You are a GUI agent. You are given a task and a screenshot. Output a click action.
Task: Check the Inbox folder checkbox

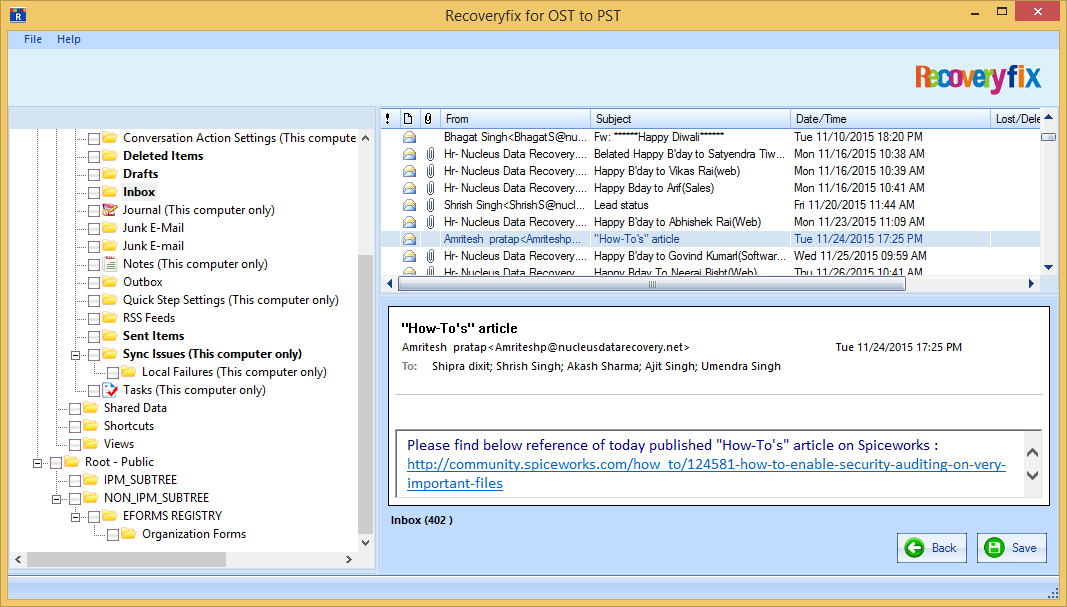(x=94, y=193)
